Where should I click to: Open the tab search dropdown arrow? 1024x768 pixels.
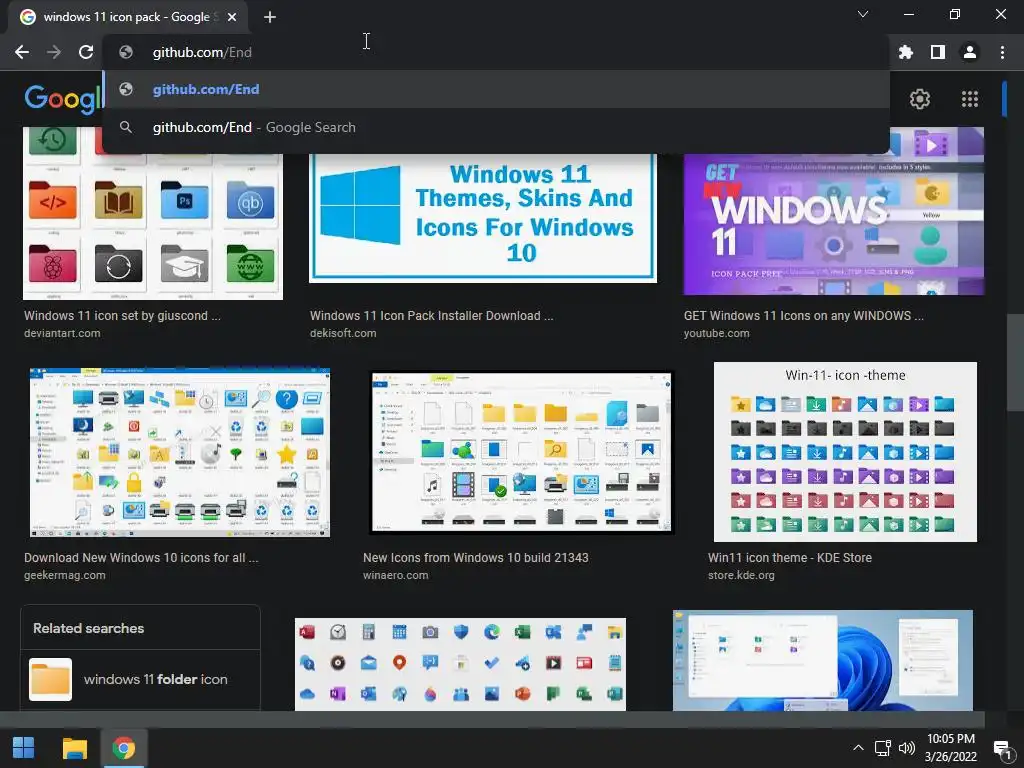point(863,14)
